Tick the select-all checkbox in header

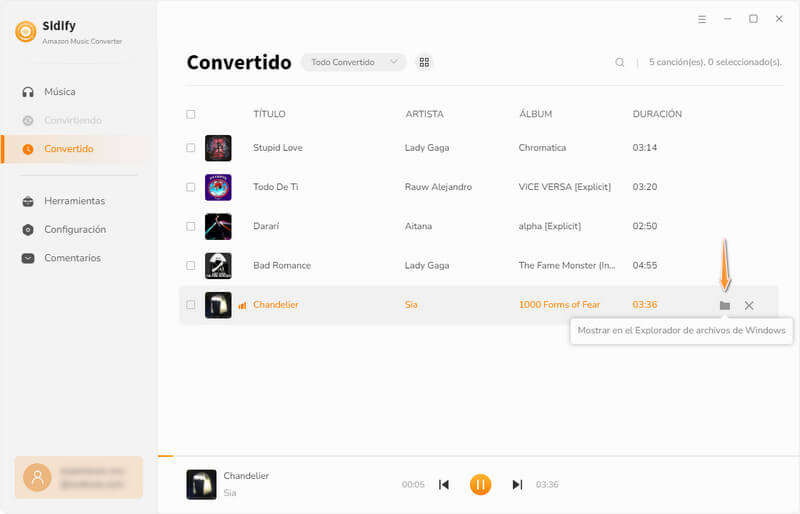[191, 114]
